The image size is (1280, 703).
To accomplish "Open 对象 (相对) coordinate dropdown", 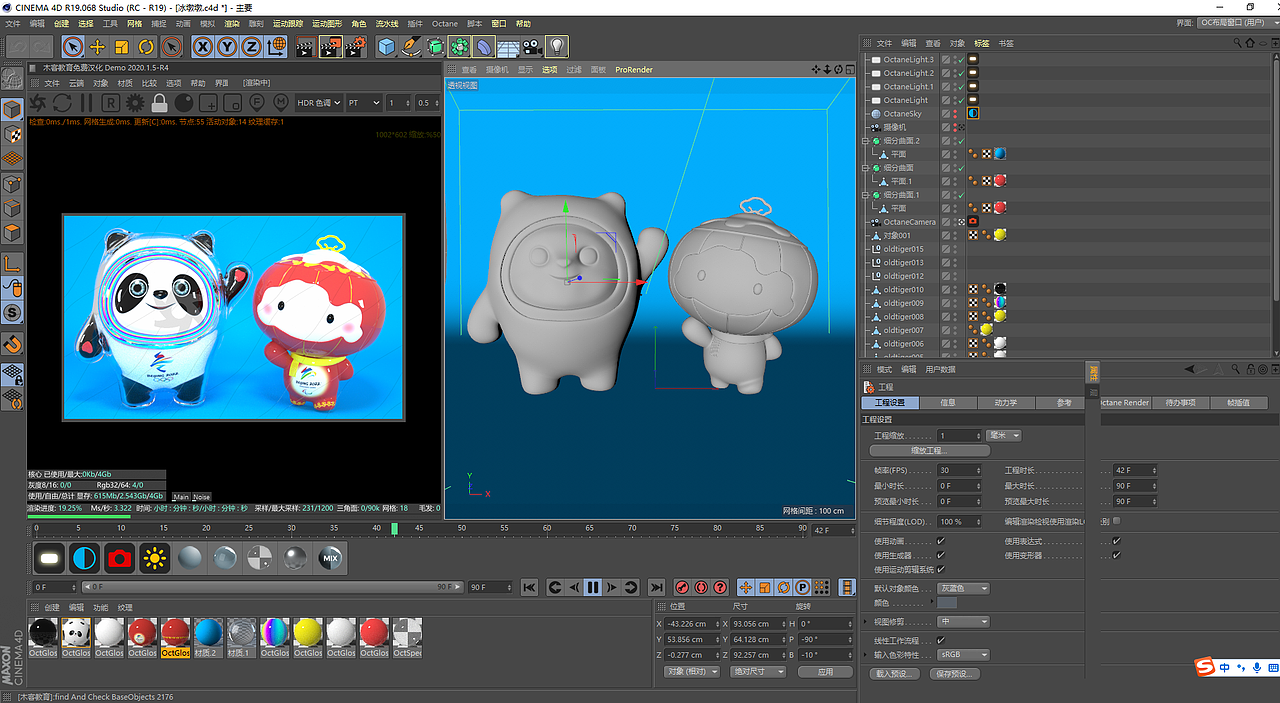I will point(692,672).
